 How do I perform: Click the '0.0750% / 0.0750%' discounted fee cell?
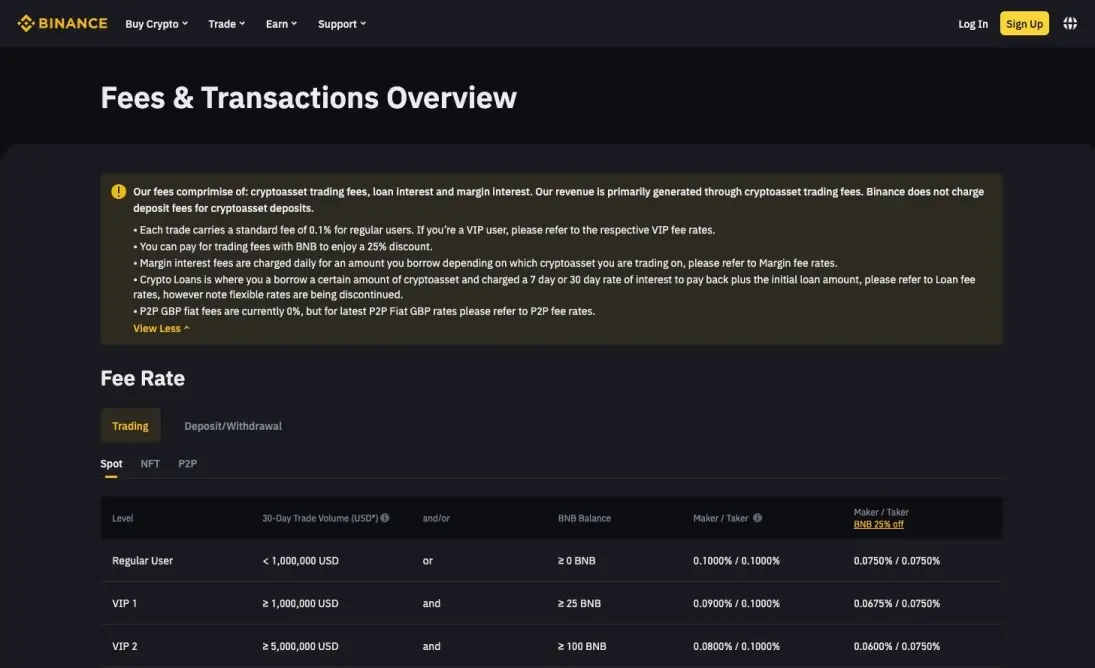tap(897, 561)
